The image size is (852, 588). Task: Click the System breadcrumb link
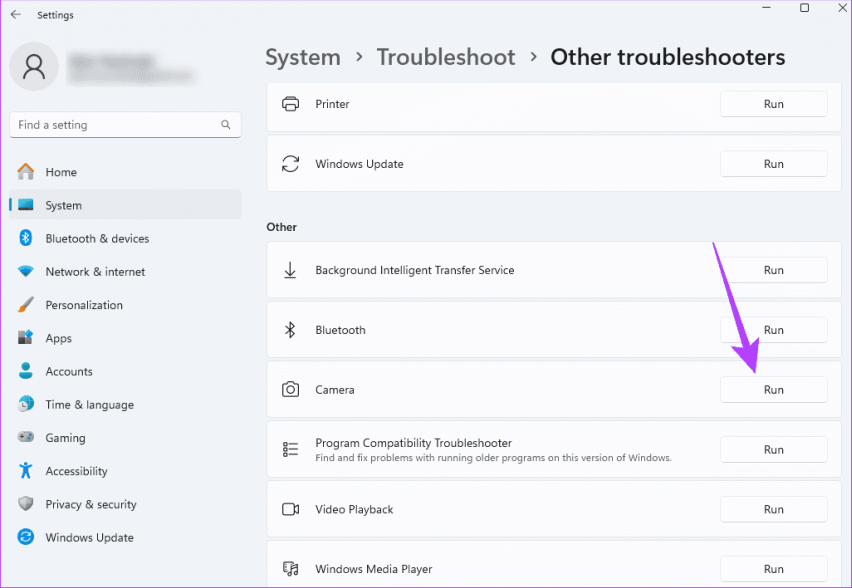click(x=303, y=57)
